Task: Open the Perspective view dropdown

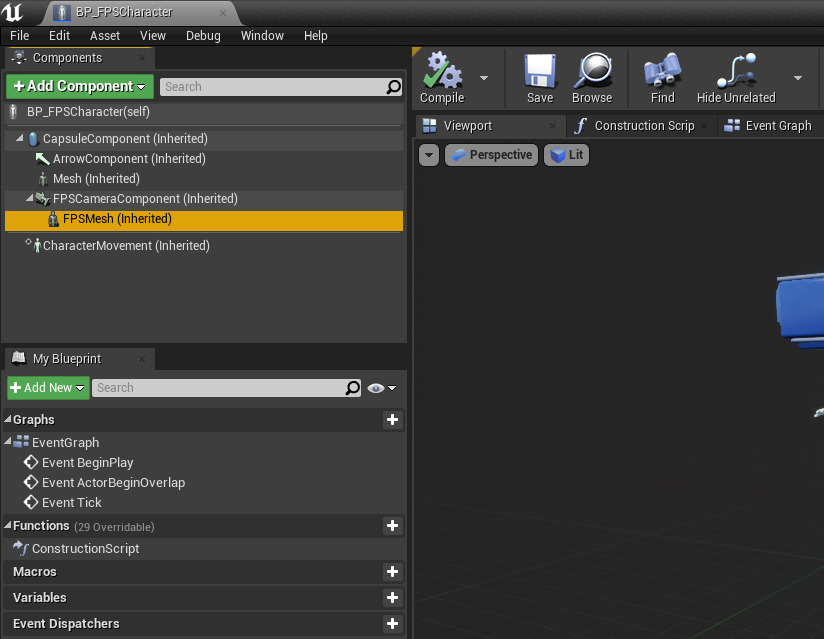Action: click(491, 155)
